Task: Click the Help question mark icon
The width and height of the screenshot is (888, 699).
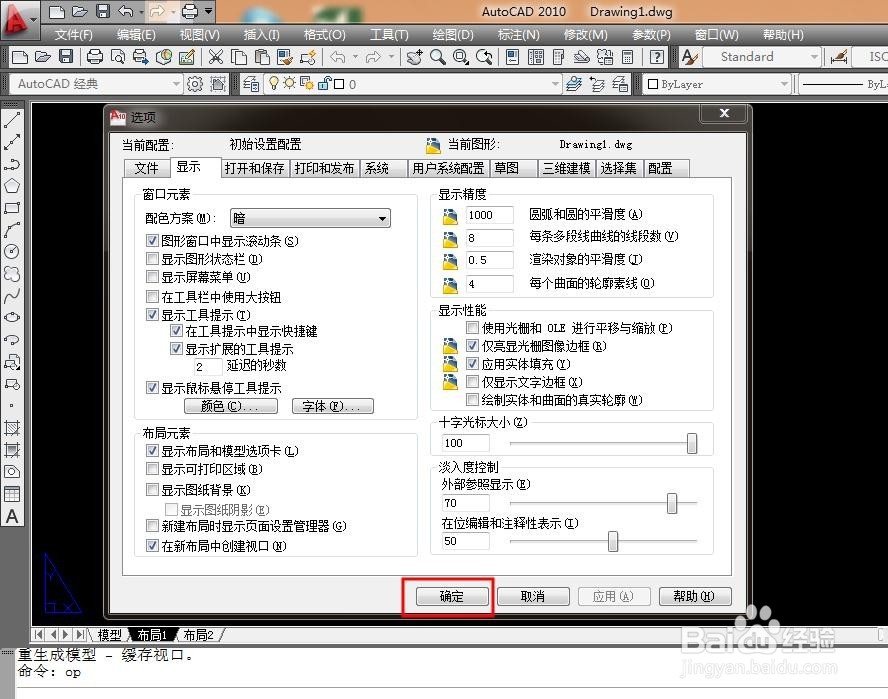Action: (656, 57)
